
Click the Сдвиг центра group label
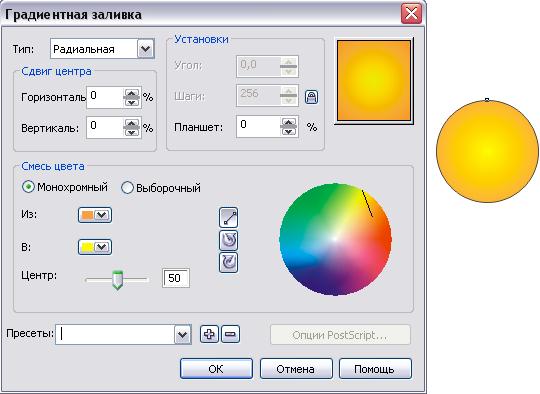pos(56,71)
